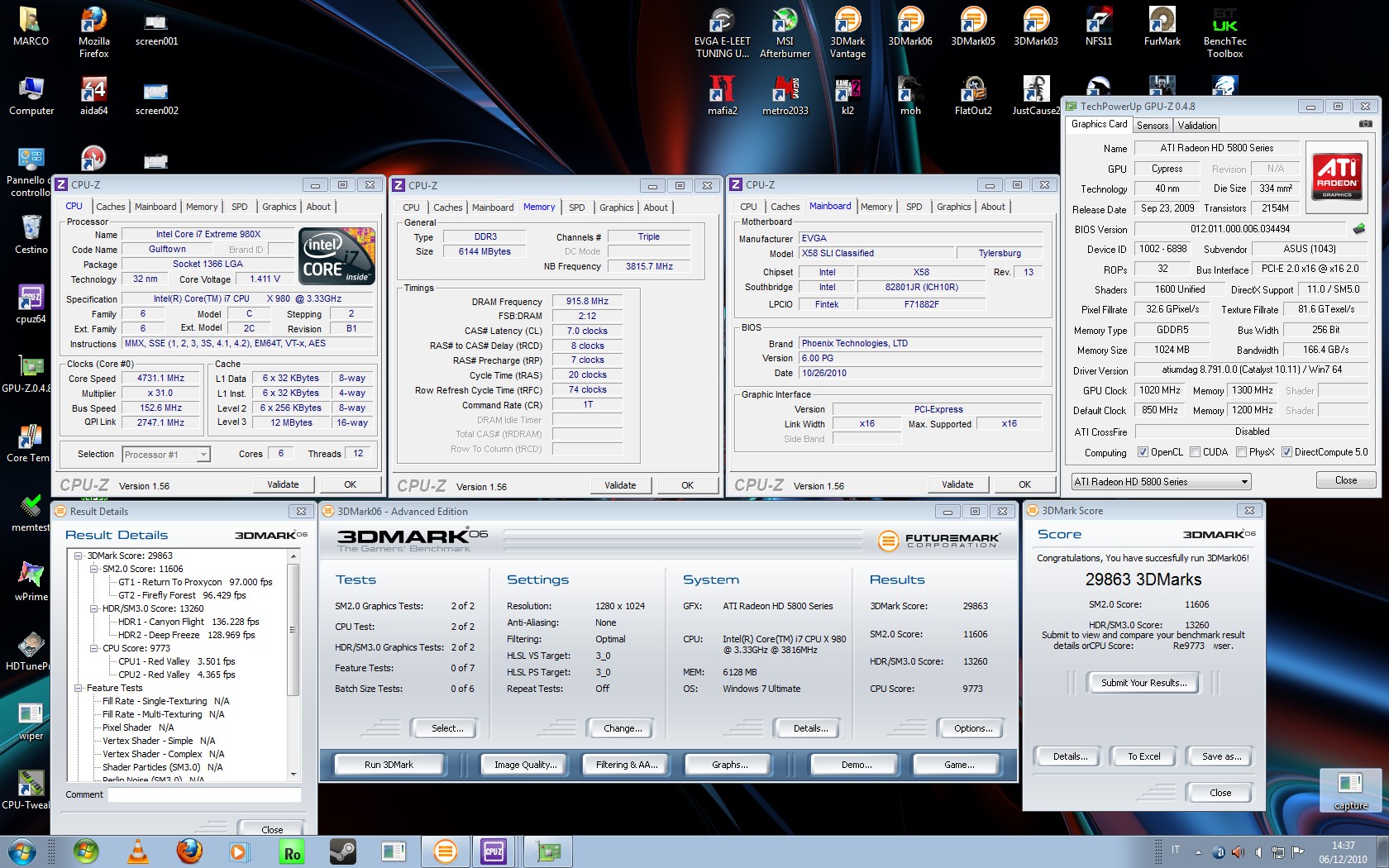Viewport: 1389px width, 868px height.
Task: Click the Graphs... button in 3DMark06
Action: click(x=730, y=765)
